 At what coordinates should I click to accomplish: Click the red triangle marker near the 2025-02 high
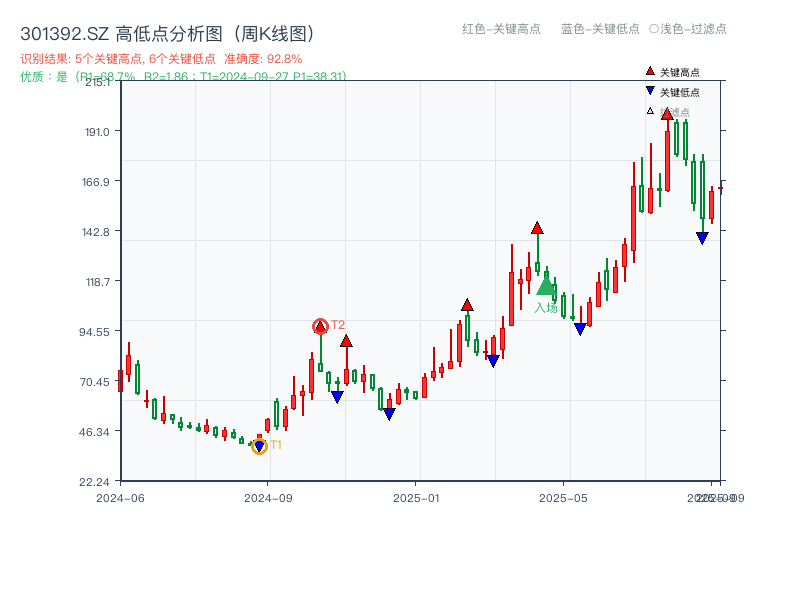466,304
